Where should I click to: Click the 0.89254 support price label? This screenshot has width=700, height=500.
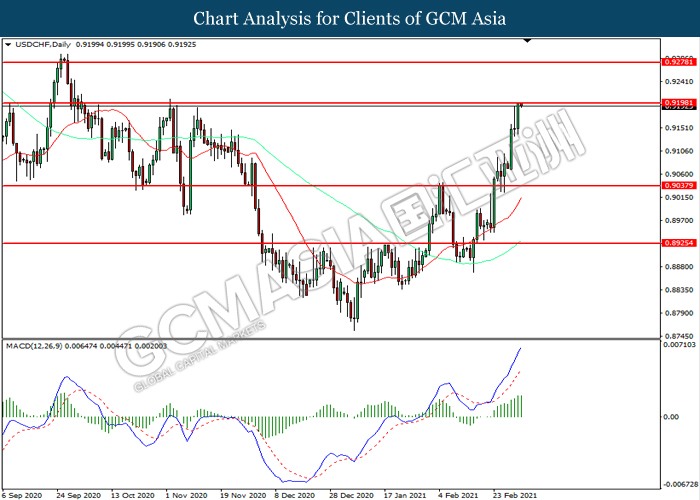click(679, 243)
